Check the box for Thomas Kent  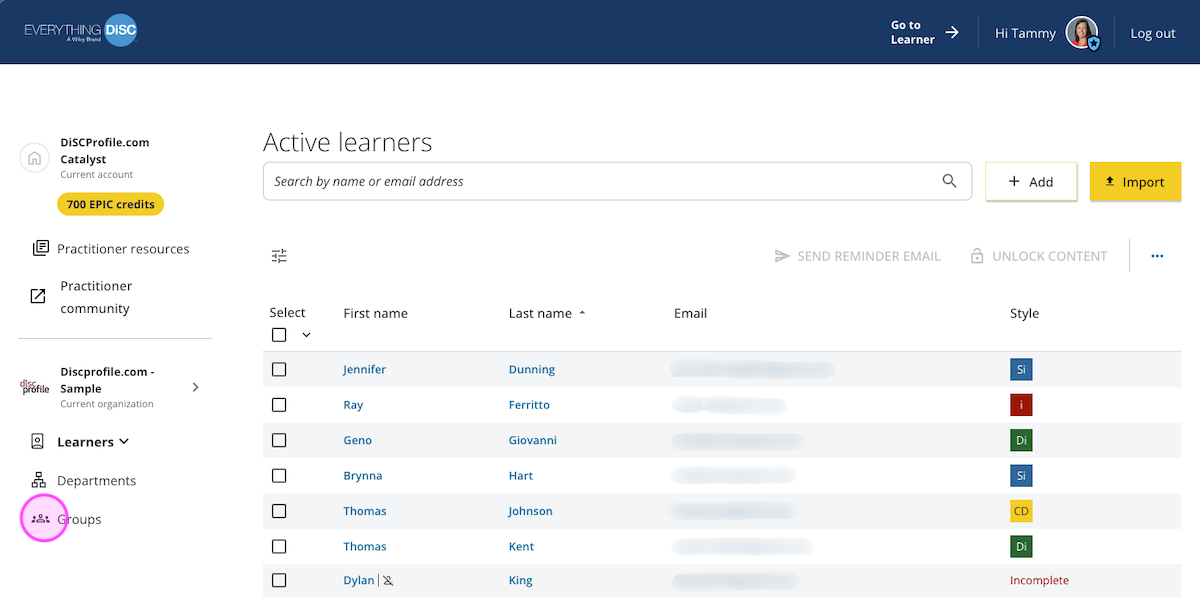(279, 546)
